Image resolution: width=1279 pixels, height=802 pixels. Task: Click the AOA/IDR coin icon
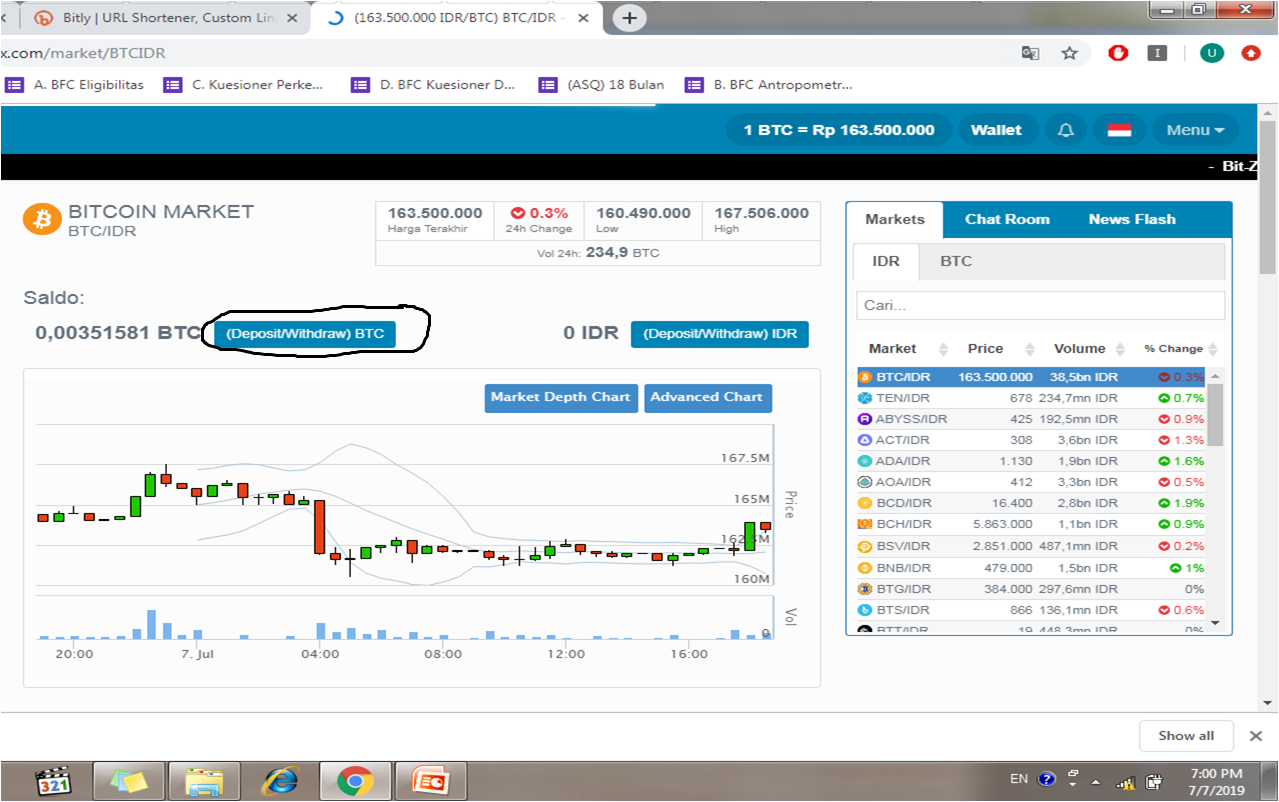tap(865, 482)
